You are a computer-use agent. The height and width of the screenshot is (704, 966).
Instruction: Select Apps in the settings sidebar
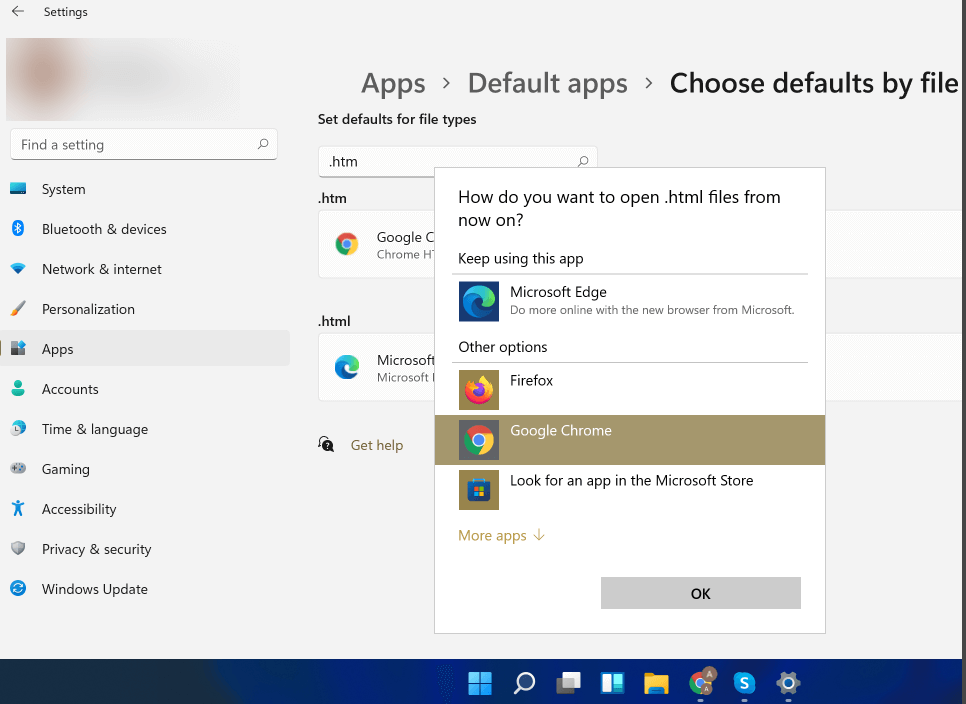click(57, 349)
